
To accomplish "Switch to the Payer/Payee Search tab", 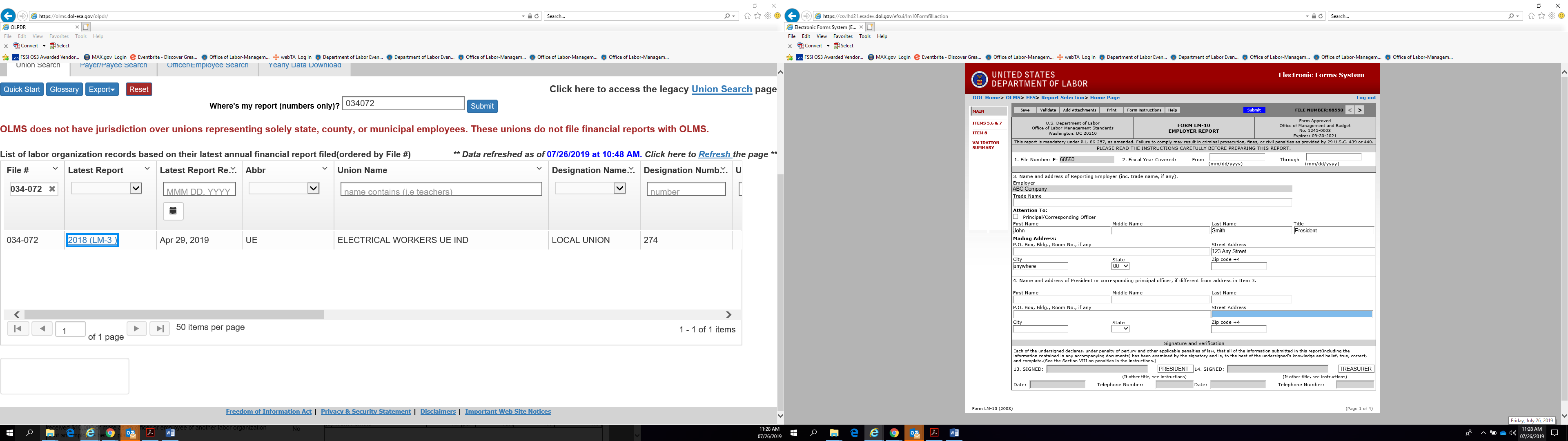I will (113, 66).
